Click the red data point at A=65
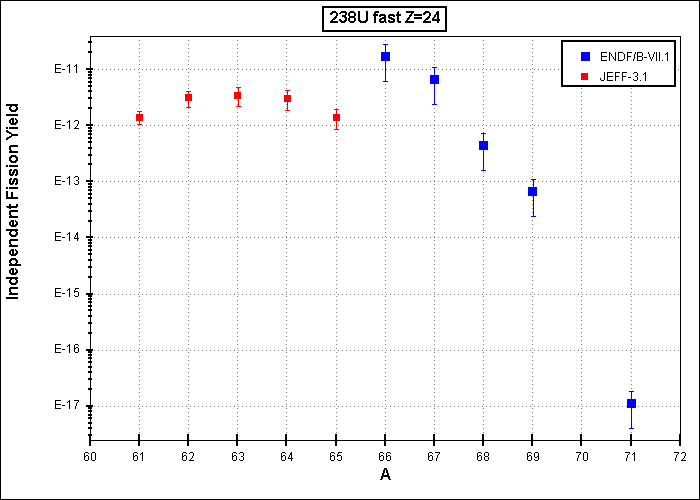700x500 pixels. pyautogui.click(x=336, y=117)
